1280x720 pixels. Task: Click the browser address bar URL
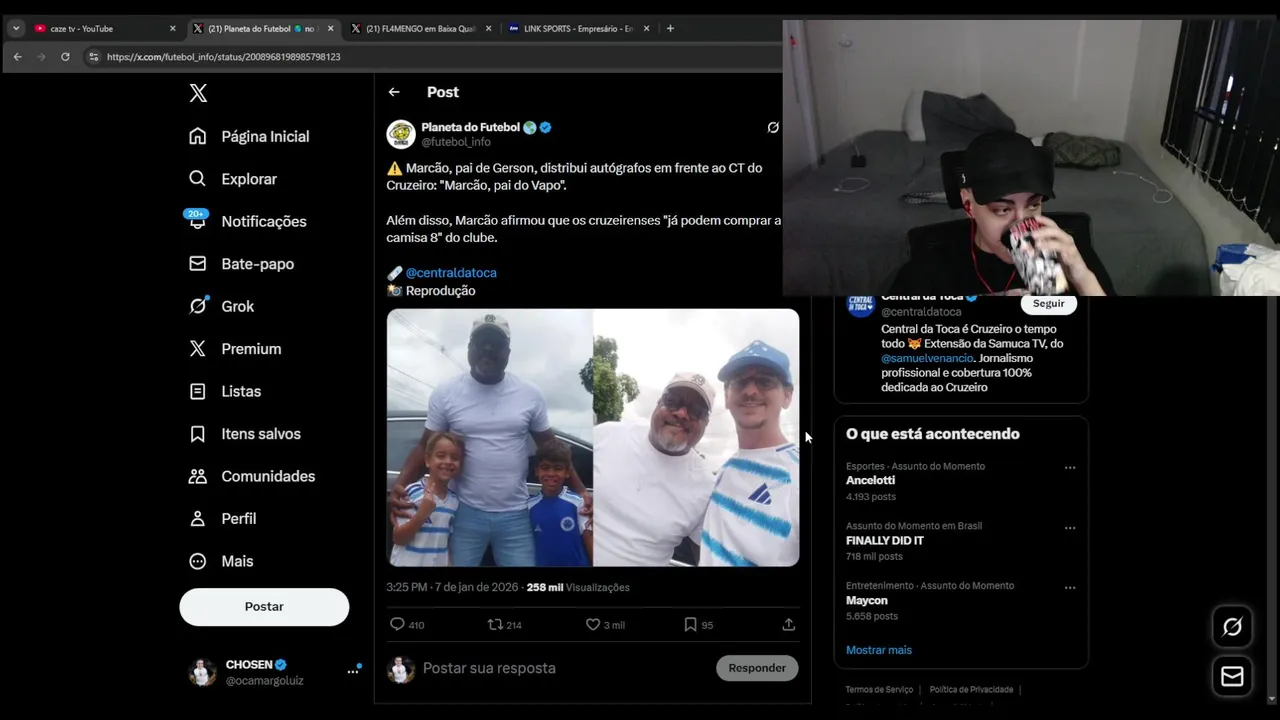pos(224,57)
